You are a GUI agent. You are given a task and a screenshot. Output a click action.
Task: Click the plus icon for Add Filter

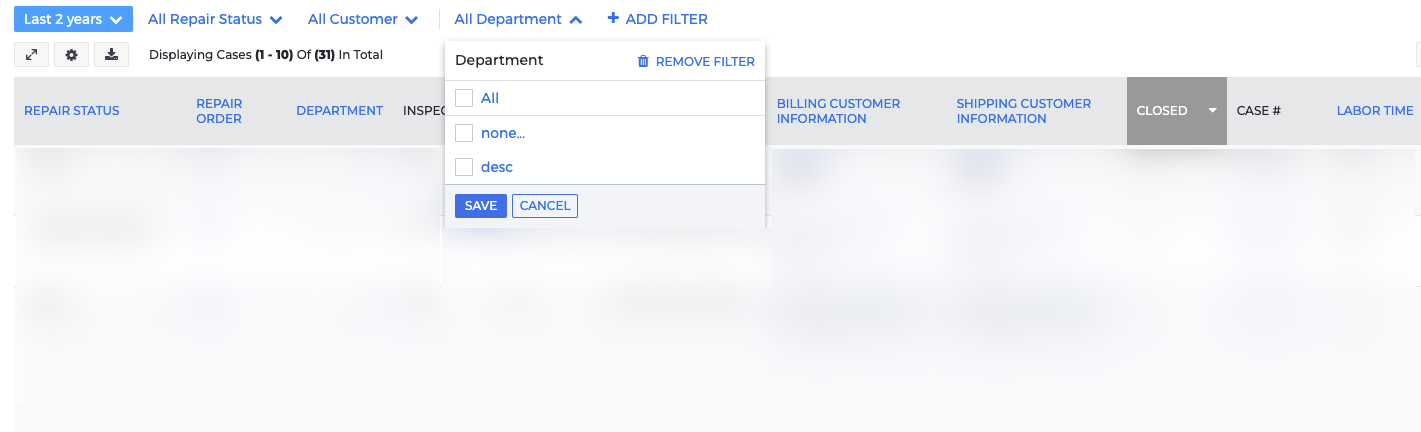613,18
